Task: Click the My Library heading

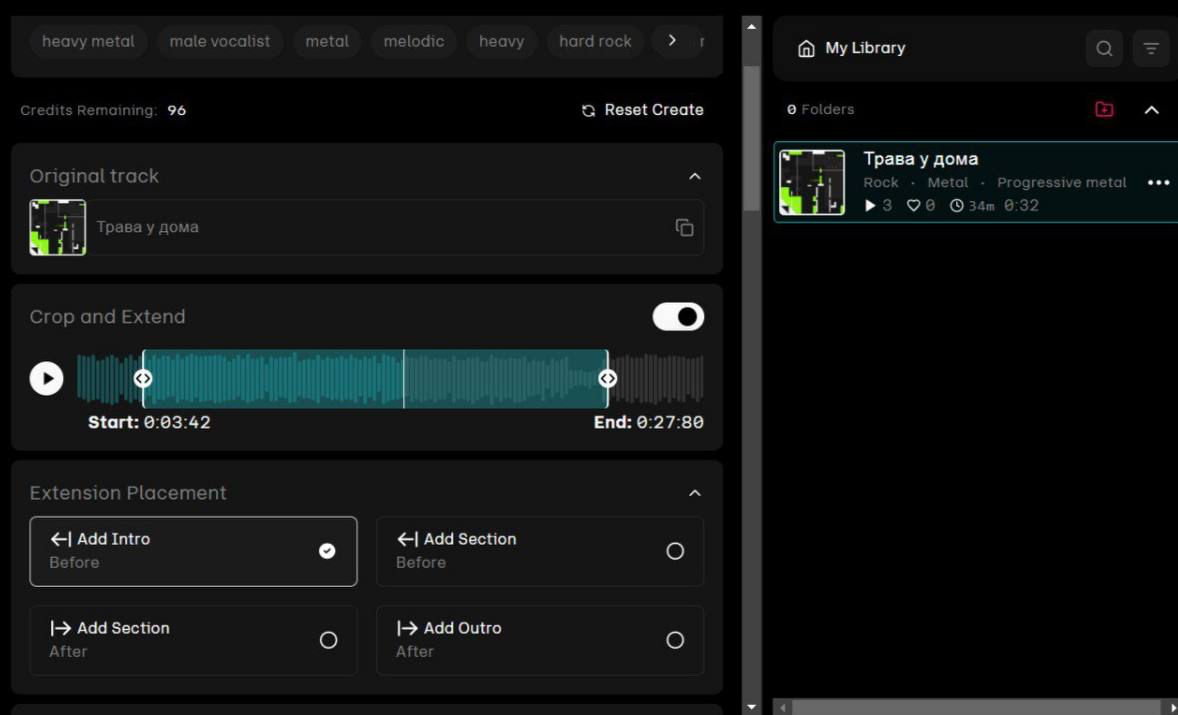Action: pyautogui.click(x=865, y=48)
